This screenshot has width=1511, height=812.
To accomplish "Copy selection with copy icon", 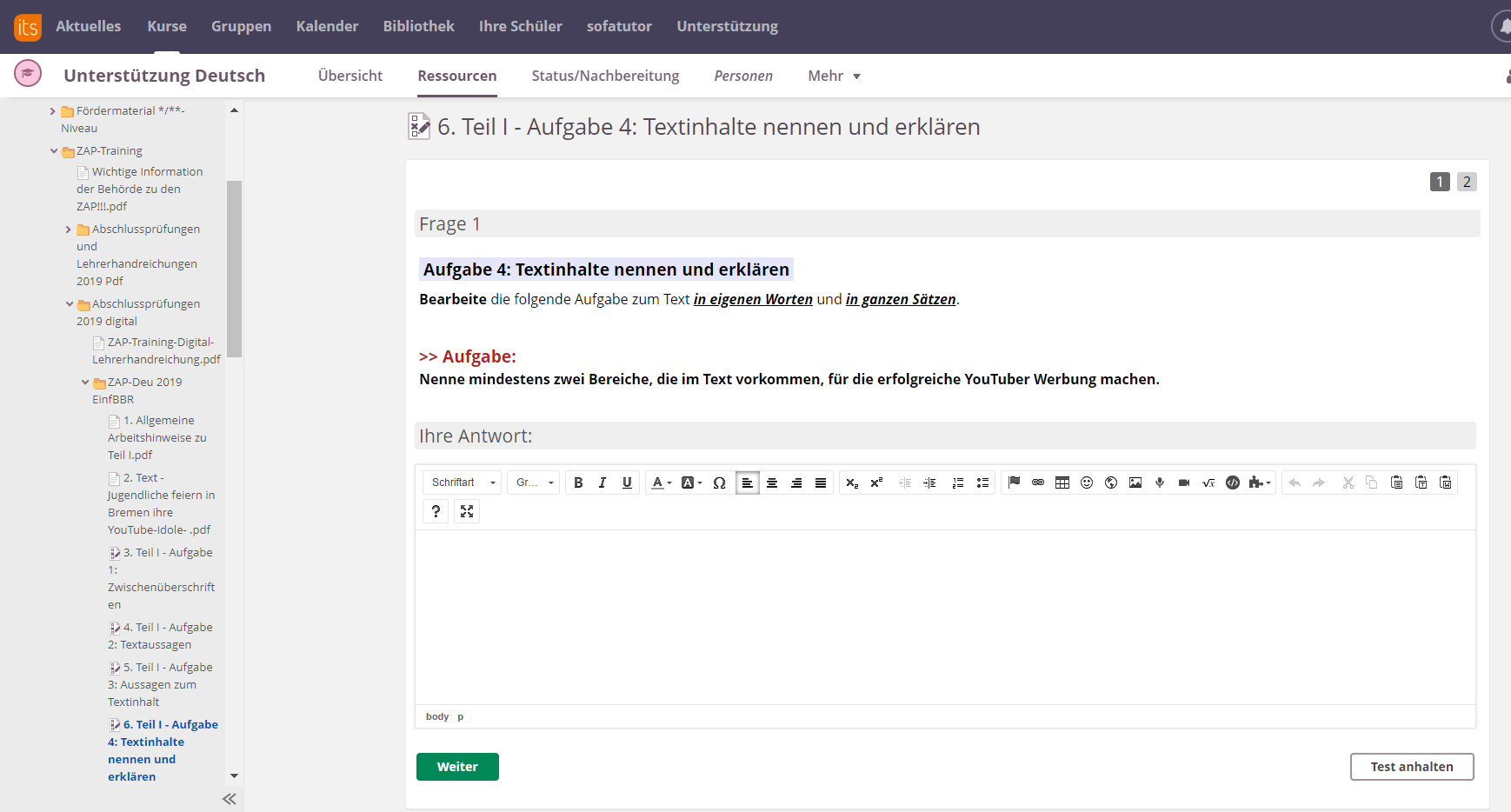I will coord(1372,483).
